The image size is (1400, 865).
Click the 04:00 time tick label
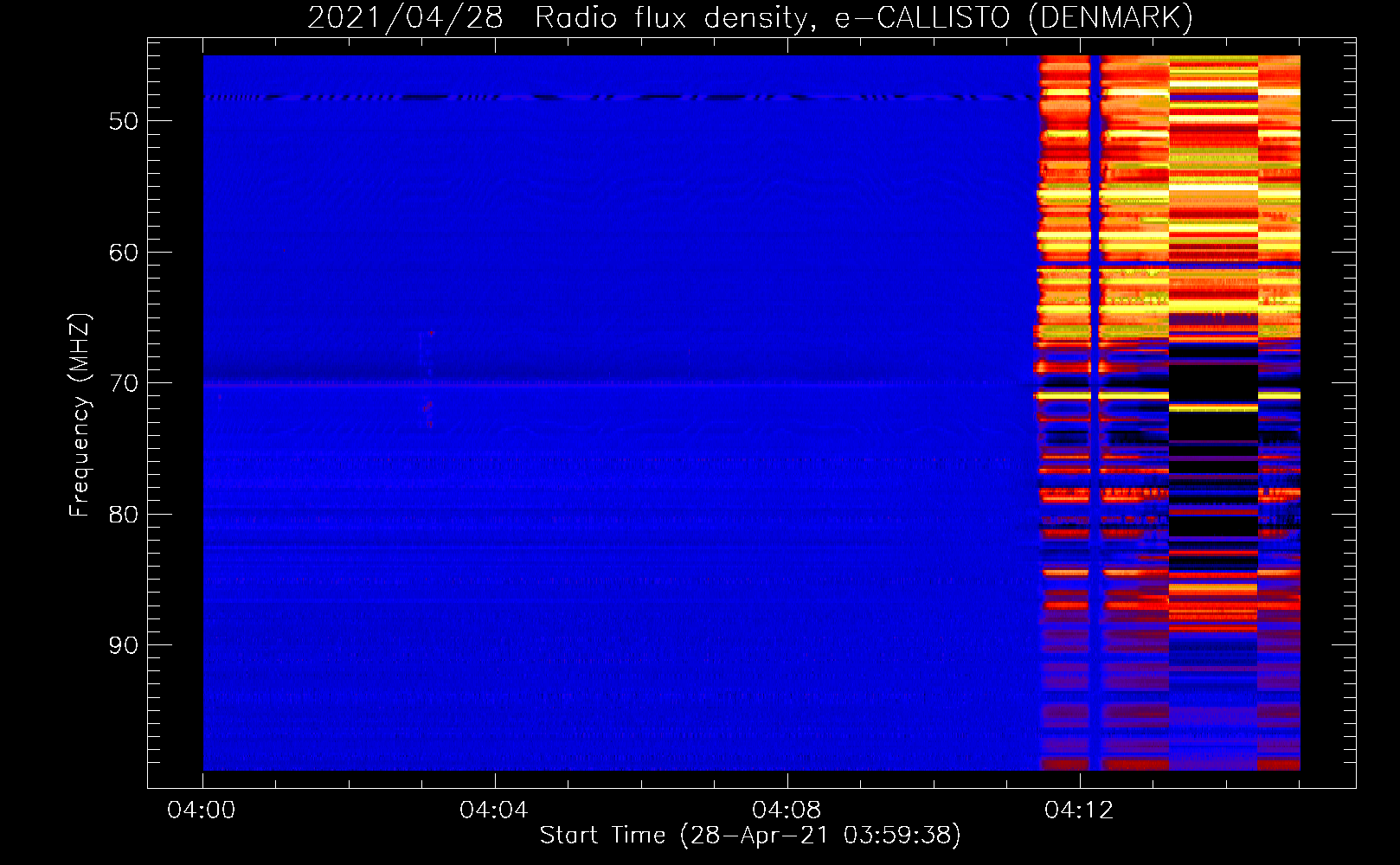202,810
